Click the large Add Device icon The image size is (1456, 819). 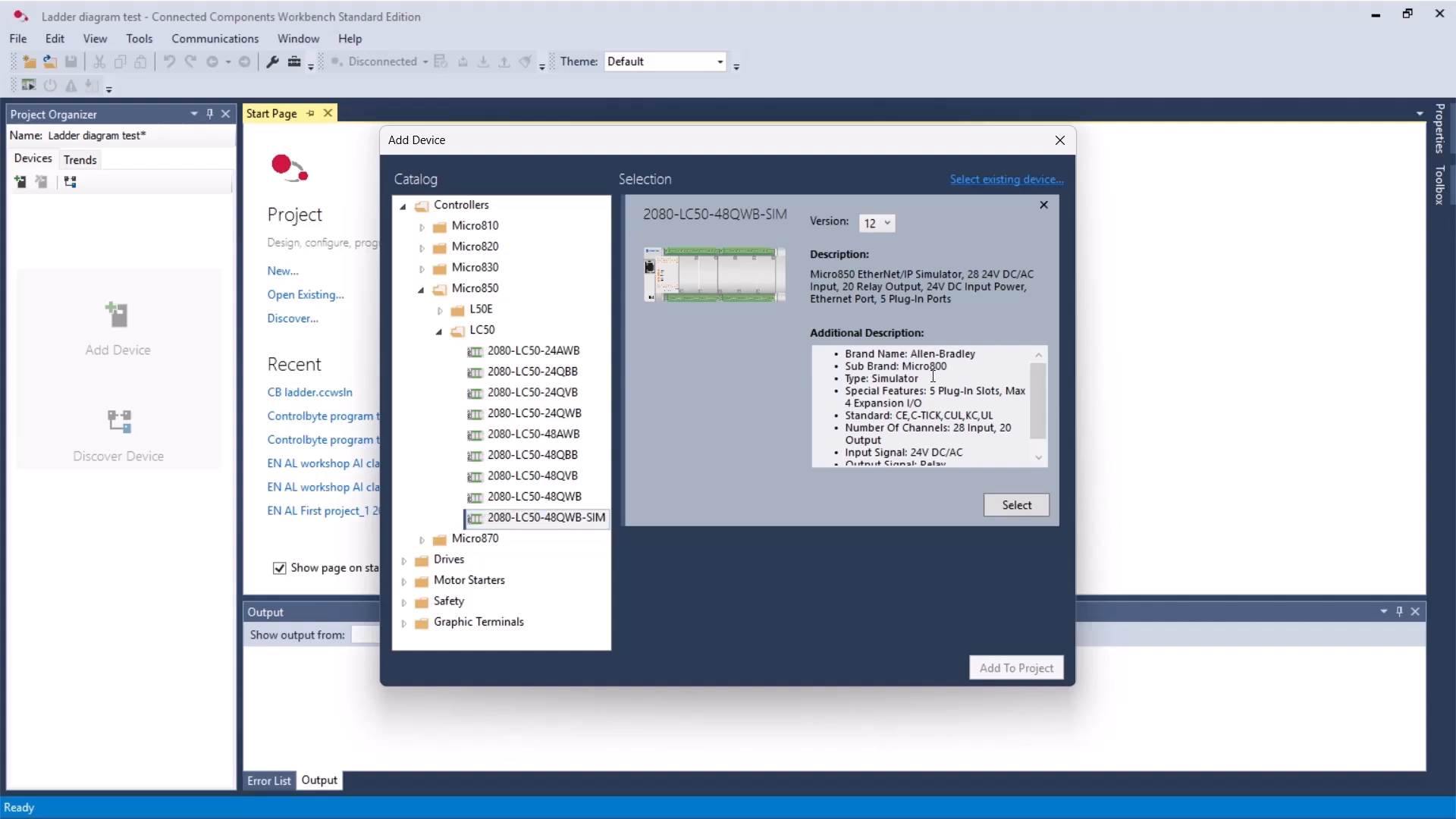pos(118,314)
